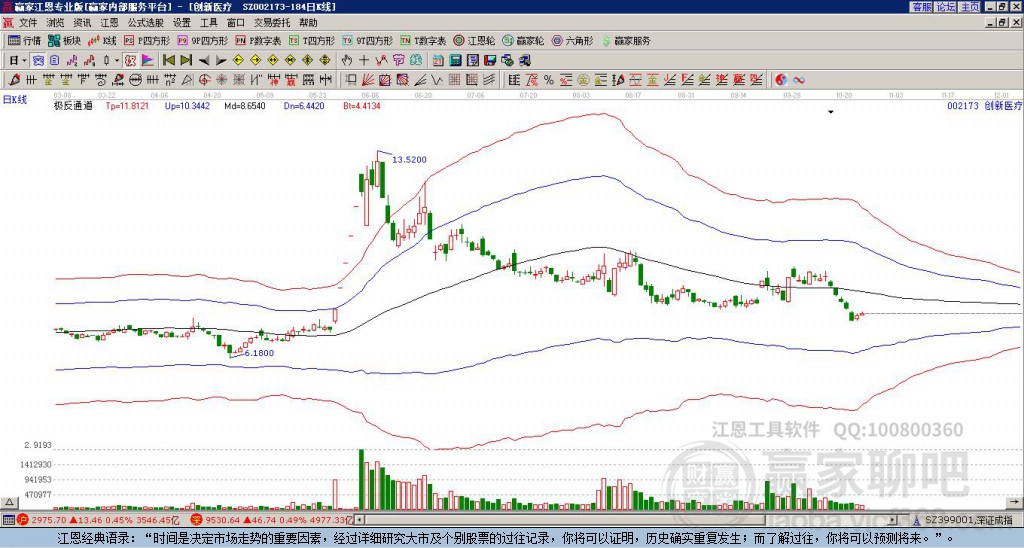The width and height of the screenshot is (1024, 548).
Task: Open the 交易委托 menu
Action: [272, 23]
